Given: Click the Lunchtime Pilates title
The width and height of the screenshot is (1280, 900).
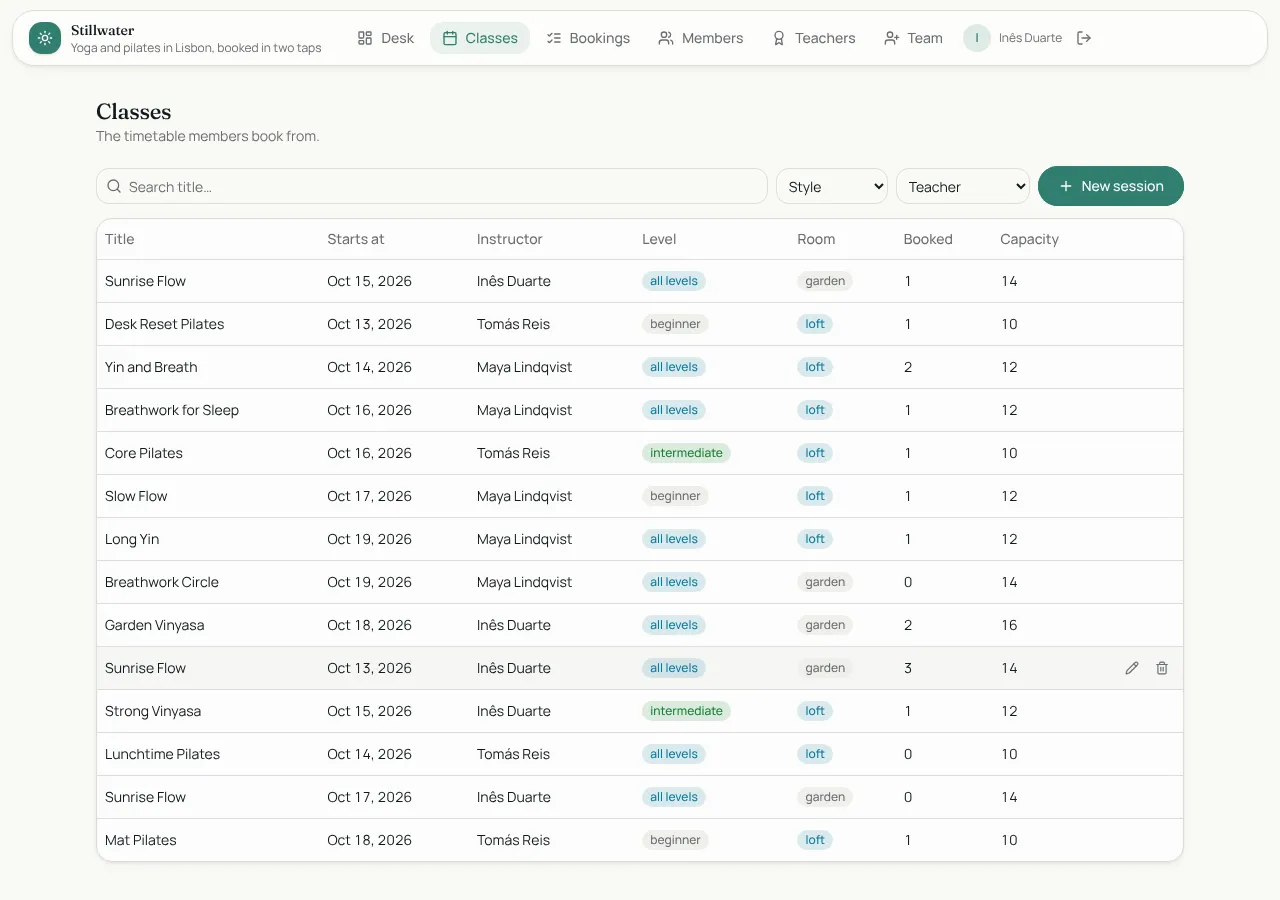Looking at the screenshot, I should (163, 754).
